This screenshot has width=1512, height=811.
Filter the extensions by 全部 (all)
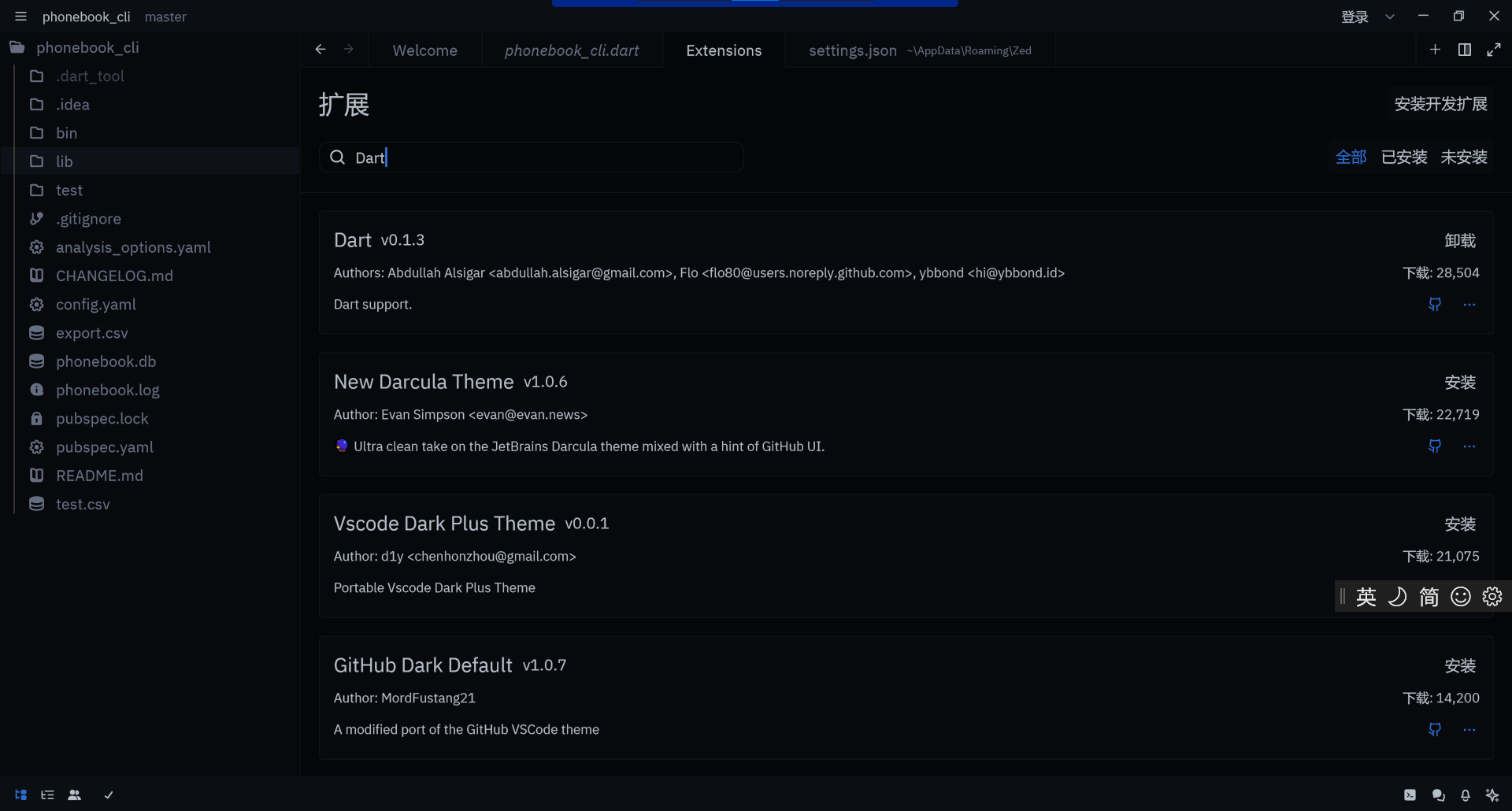[x=1351, y=157]
